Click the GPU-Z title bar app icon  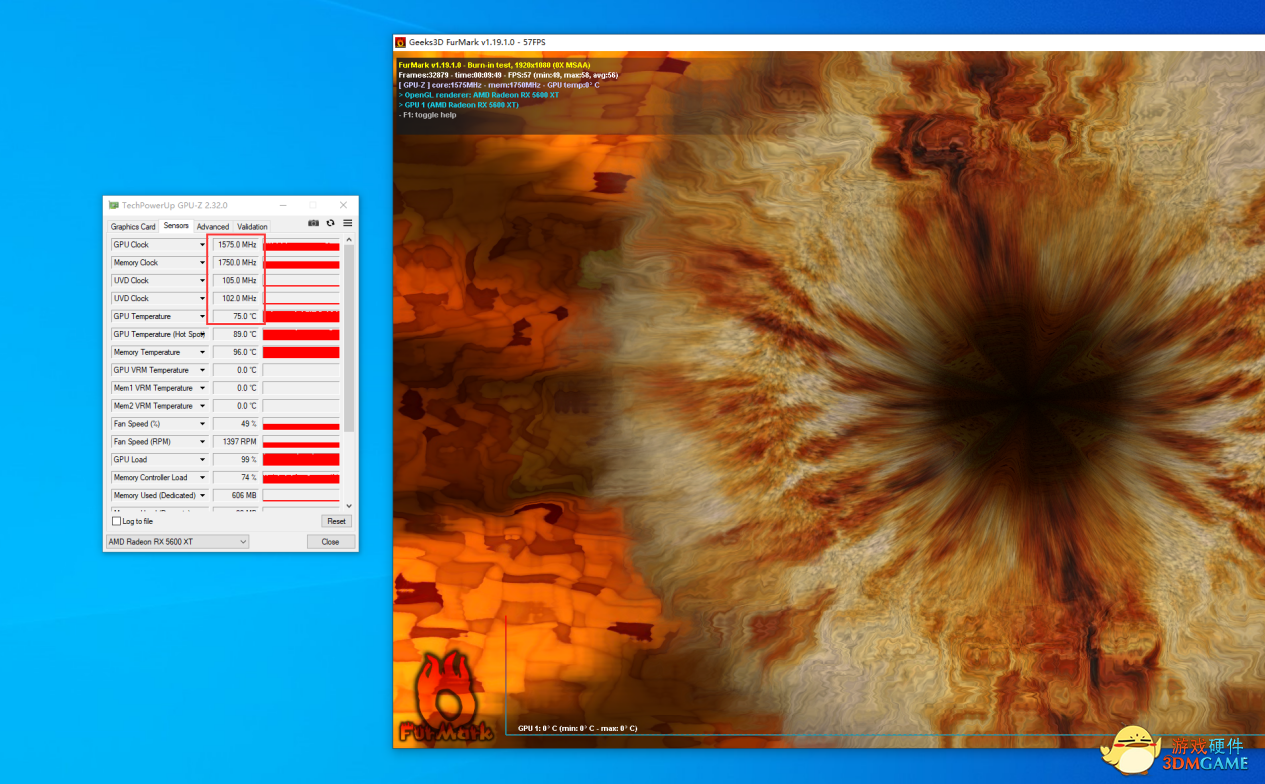point(114,205)
